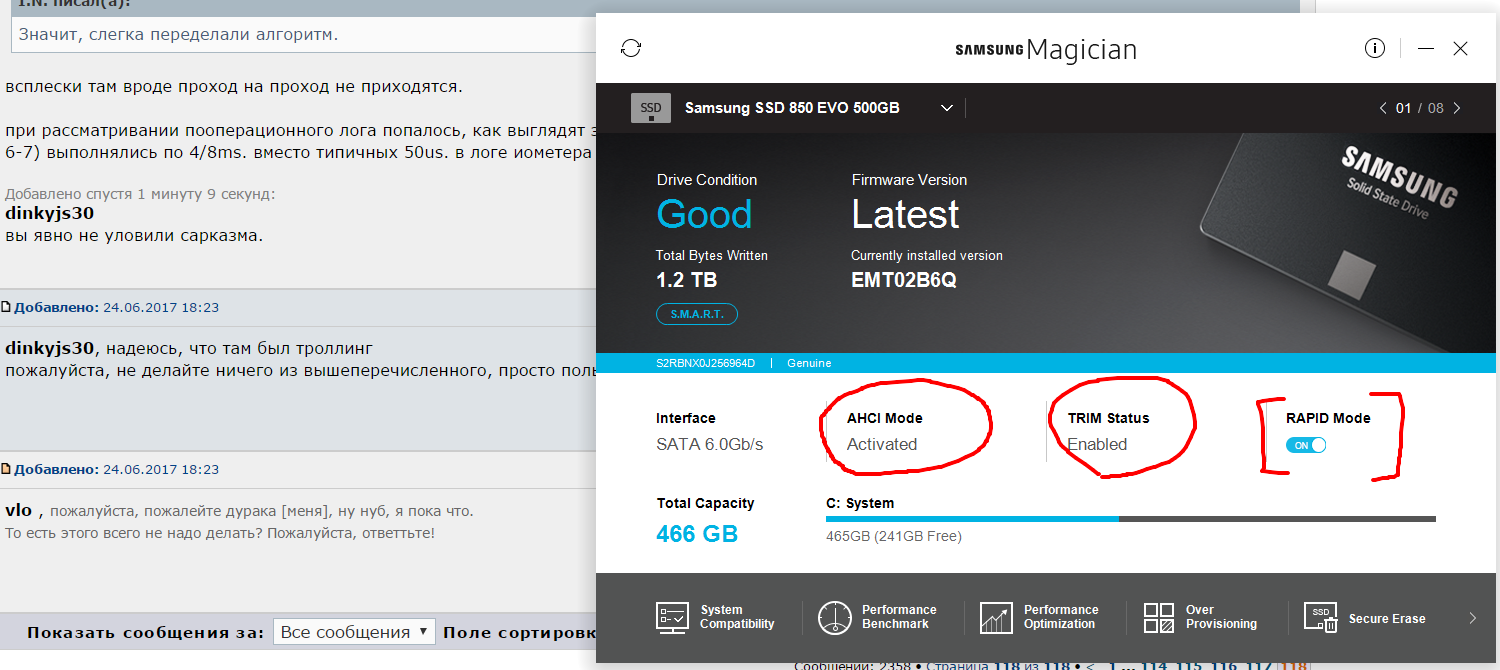Open System Compatibility icon

[672, 617]
